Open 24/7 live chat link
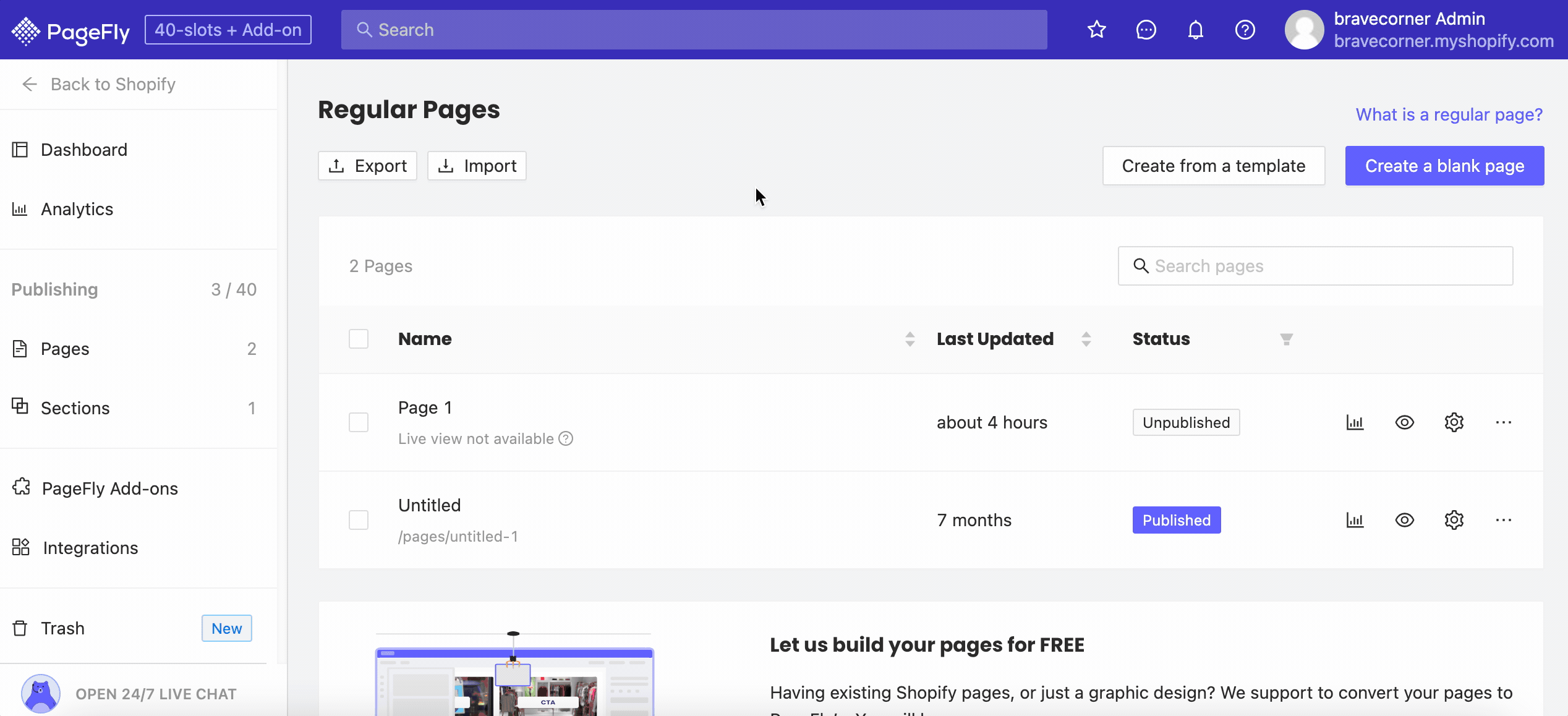Viewport: 1568px width, 716px height. click(156, 694)
